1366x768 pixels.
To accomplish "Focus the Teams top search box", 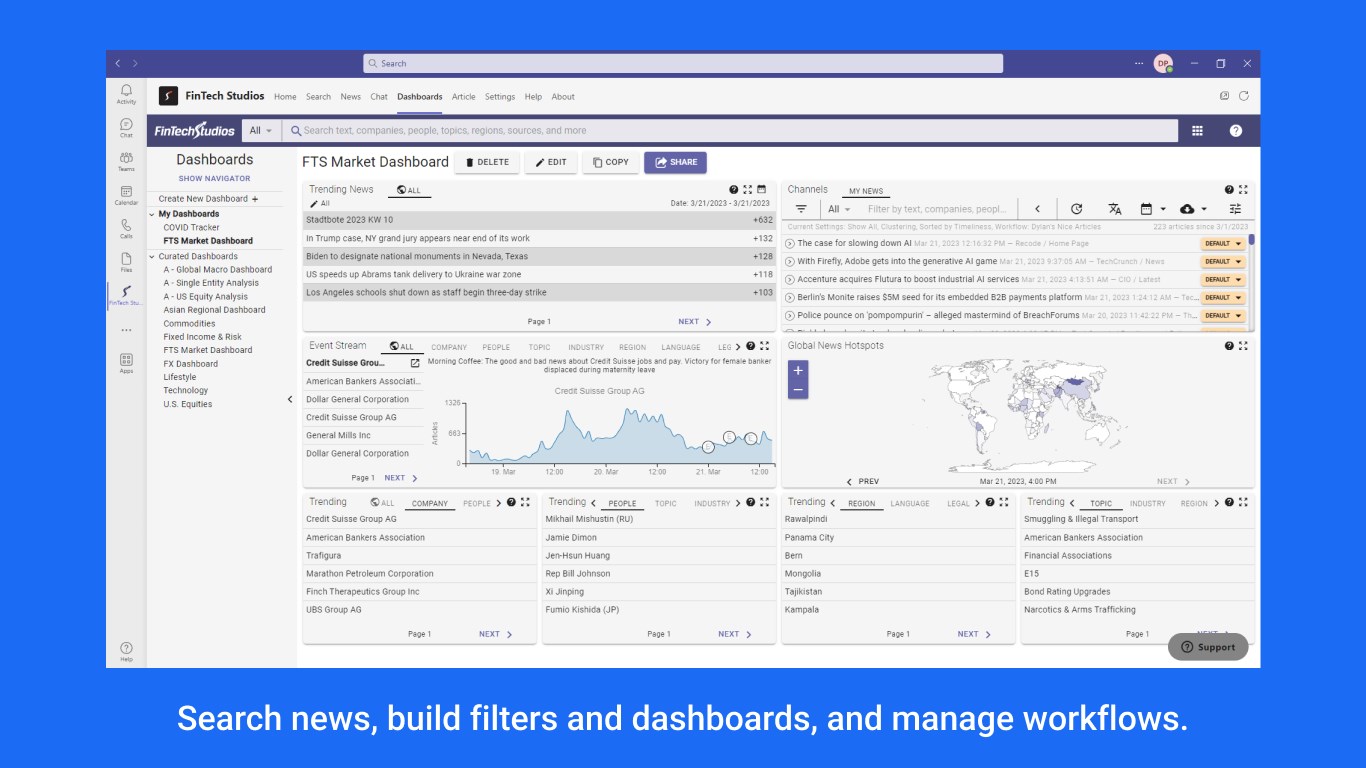I will [683, 63].
